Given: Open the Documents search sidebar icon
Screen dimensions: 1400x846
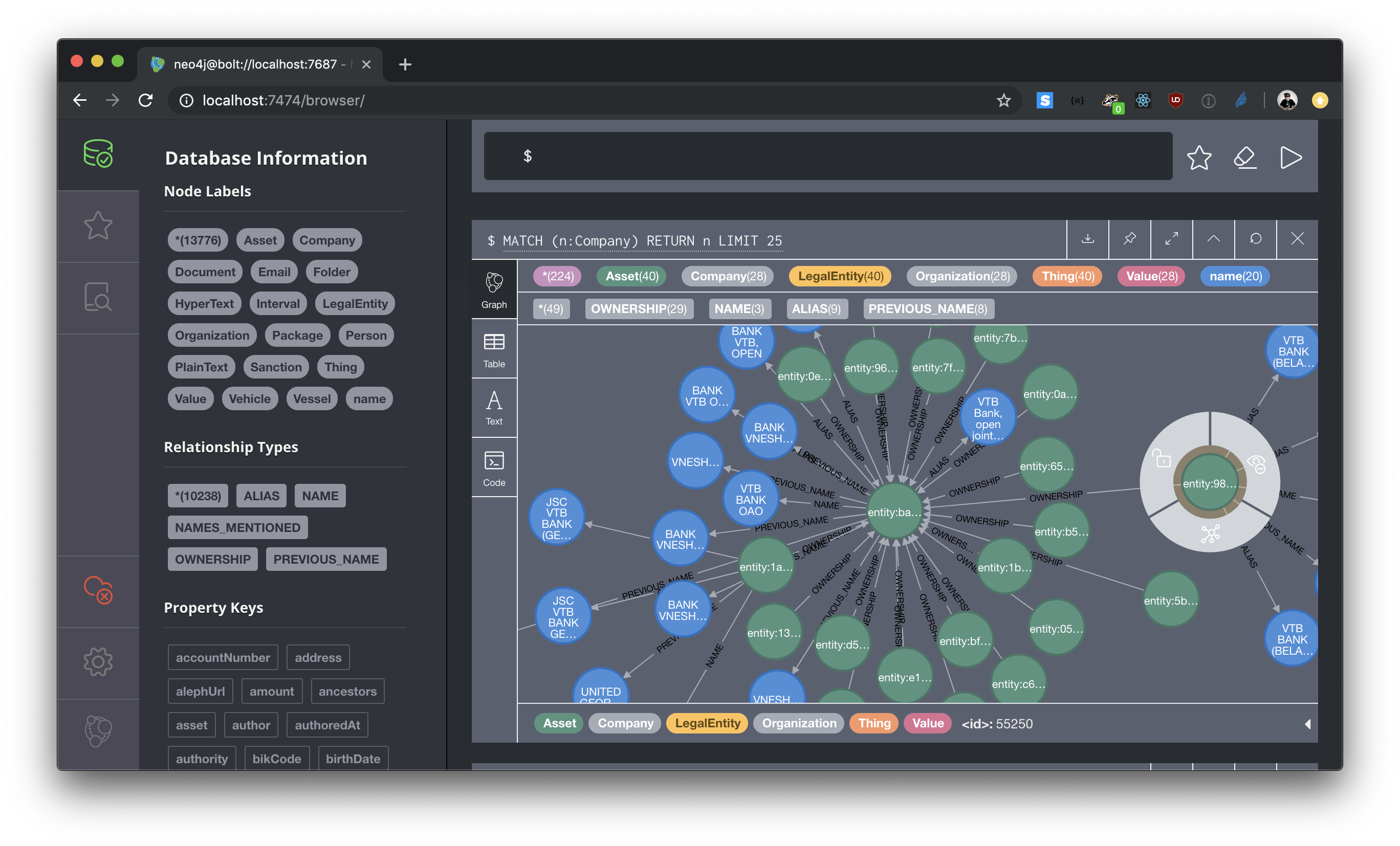Looking at the screenshot, I should tap(98, 297).
